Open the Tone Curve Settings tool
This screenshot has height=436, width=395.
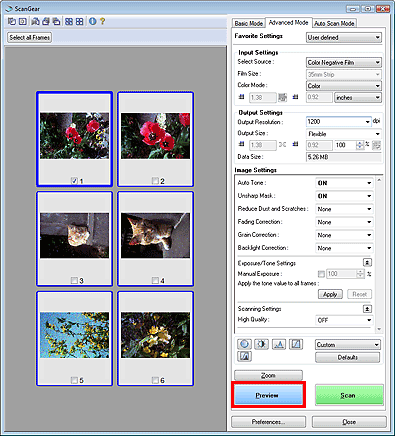click(x=296, y=344)
